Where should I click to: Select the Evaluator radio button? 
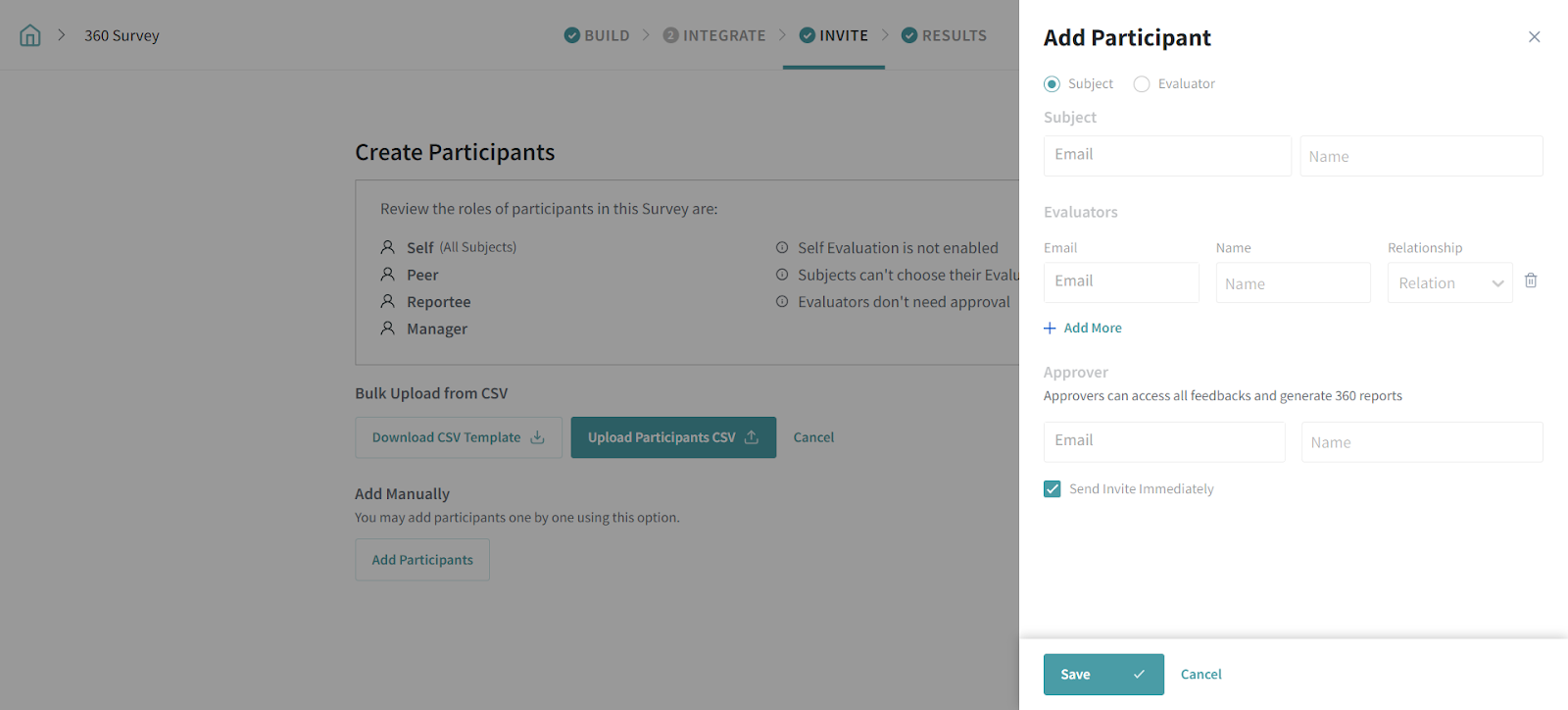pos(1142,84)
